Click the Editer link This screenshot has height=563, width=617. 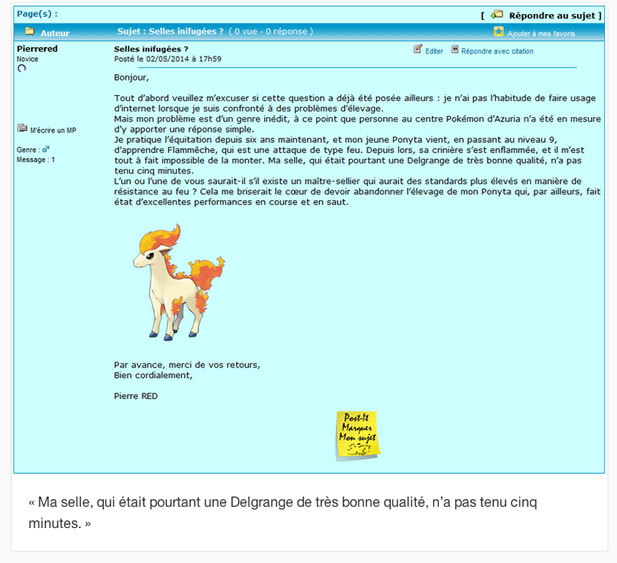pos(434,51)
